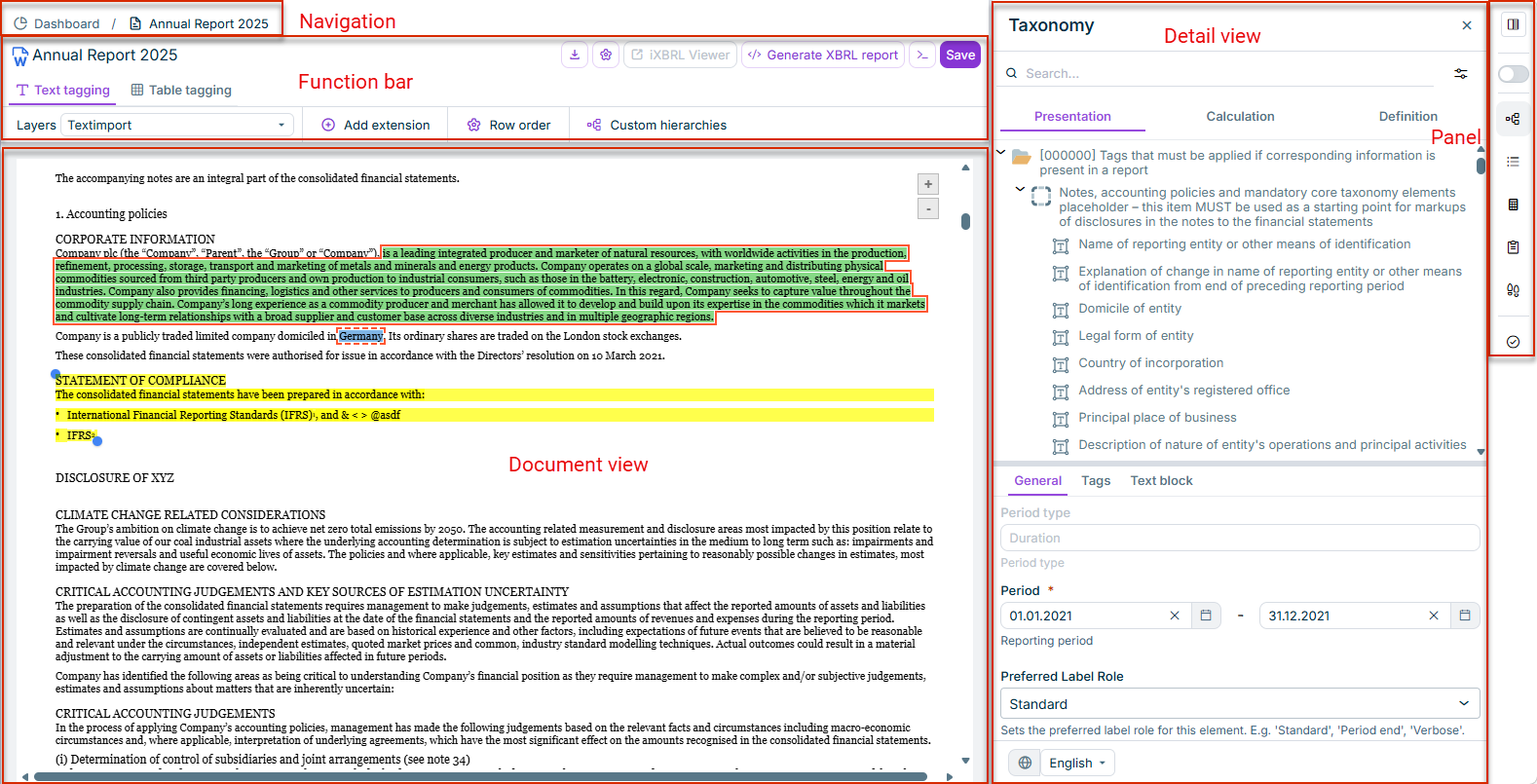
Task: Clear the 31.12.2021 end date
Action: (x=1434, y=616)
